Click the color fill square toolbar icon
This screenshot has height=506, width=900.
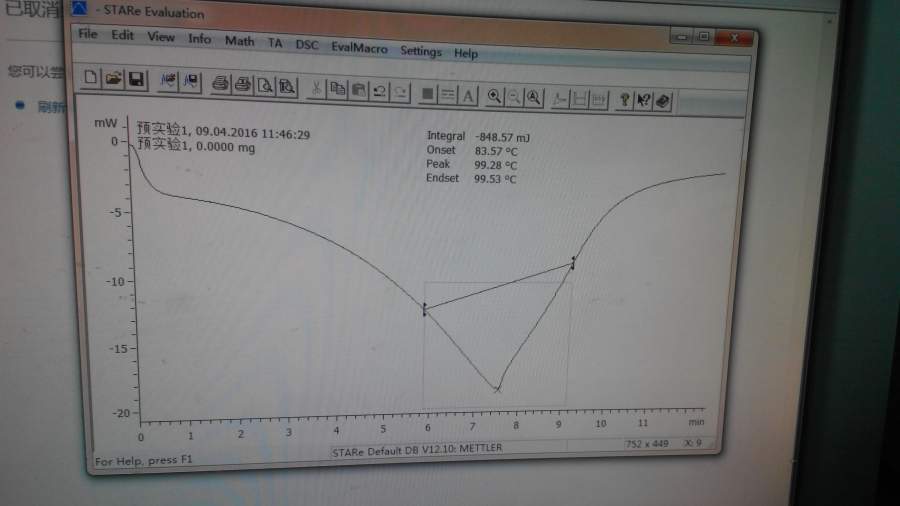[x=427, y=93]
